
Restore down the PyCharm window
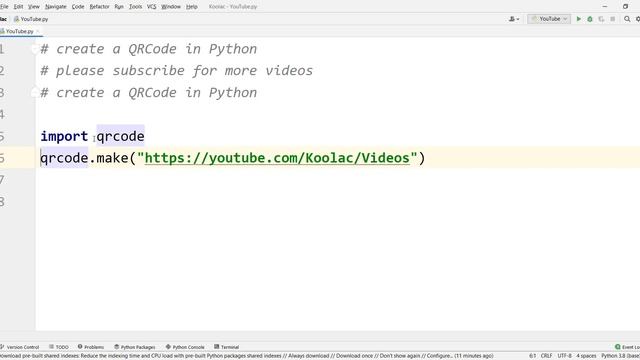[625, 7]
